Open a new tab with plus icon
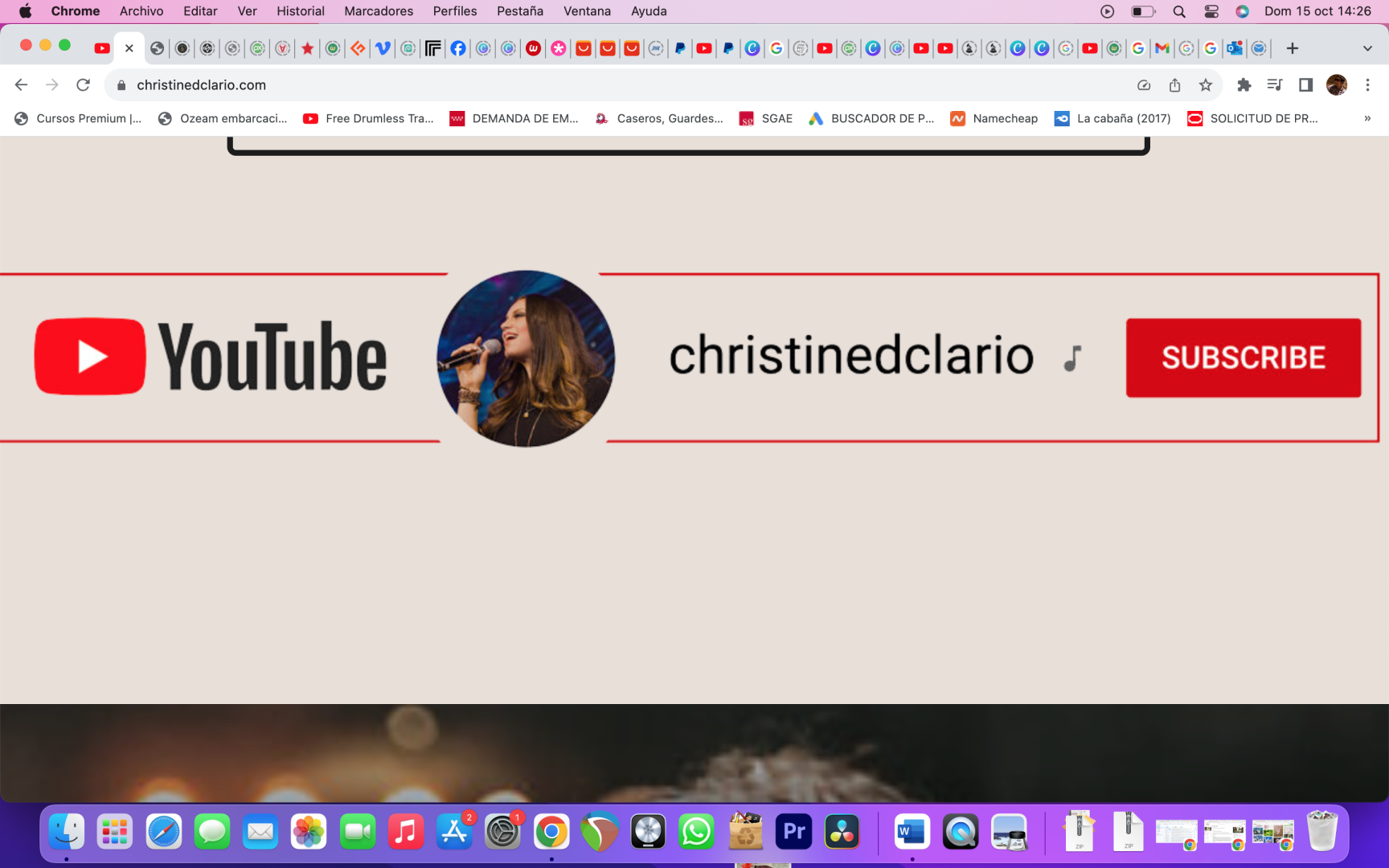The image size is (1389, 868). click(x=1293, y=48)
